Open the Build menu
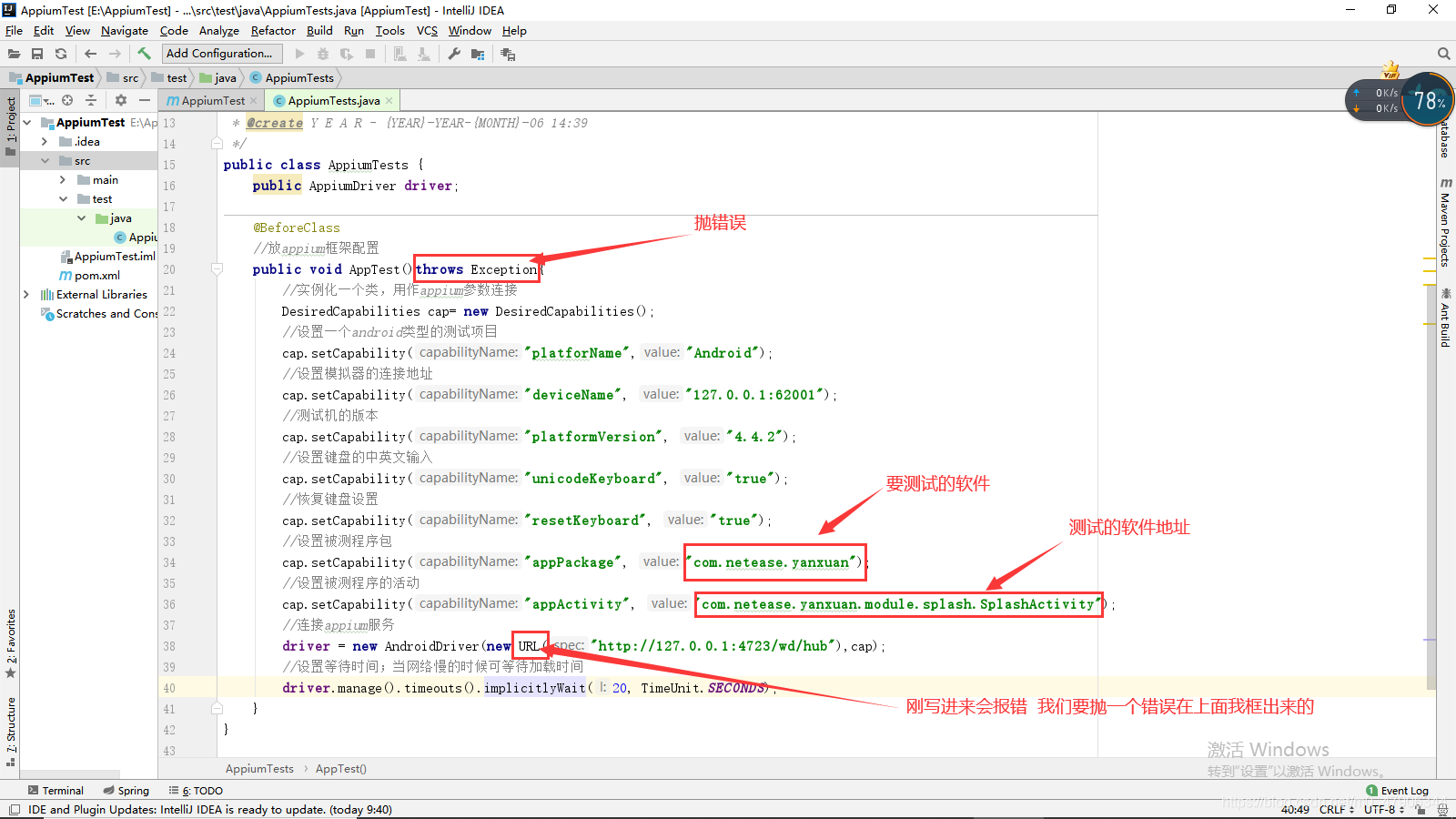The width and height of the screenshot is (1456, 819). pos(319,30)
